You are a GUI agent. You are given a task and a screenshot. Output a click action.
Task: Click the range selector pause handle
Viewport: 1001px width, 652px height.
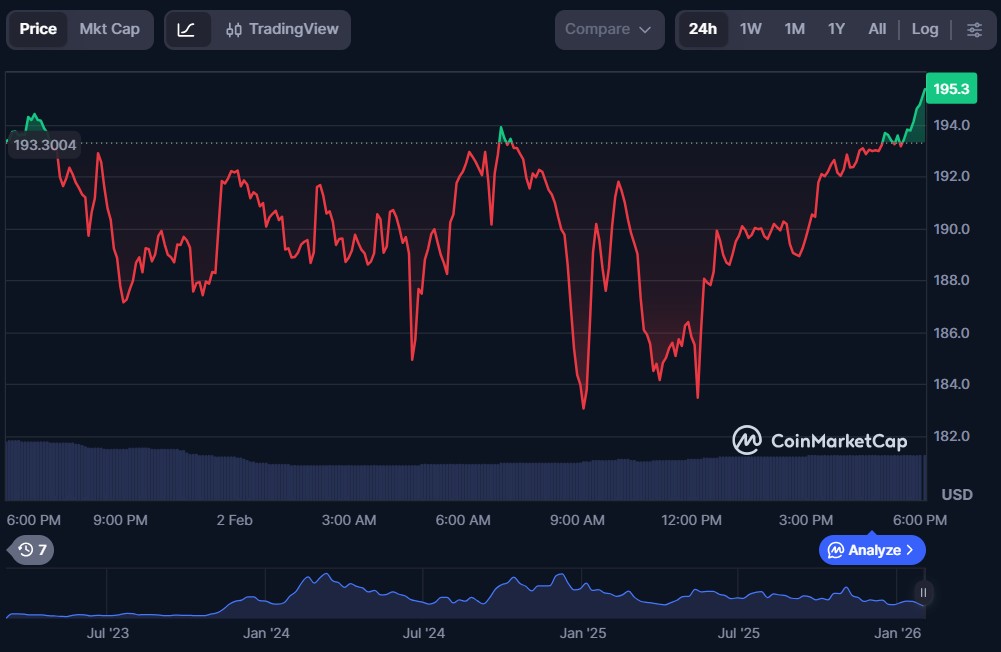pyautogui.click(x=923, y=593)
